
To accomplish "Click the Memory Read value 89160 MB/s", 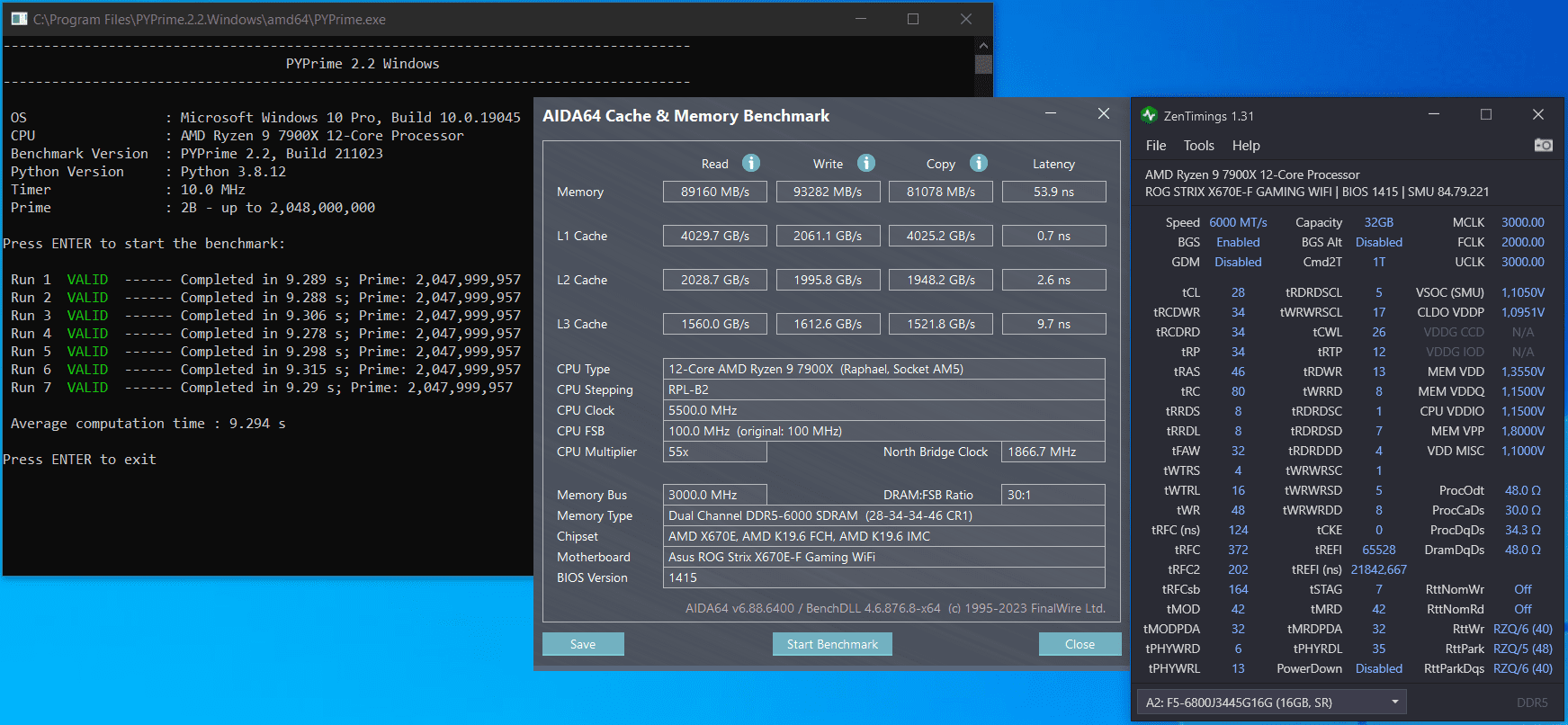I will 715,192.
